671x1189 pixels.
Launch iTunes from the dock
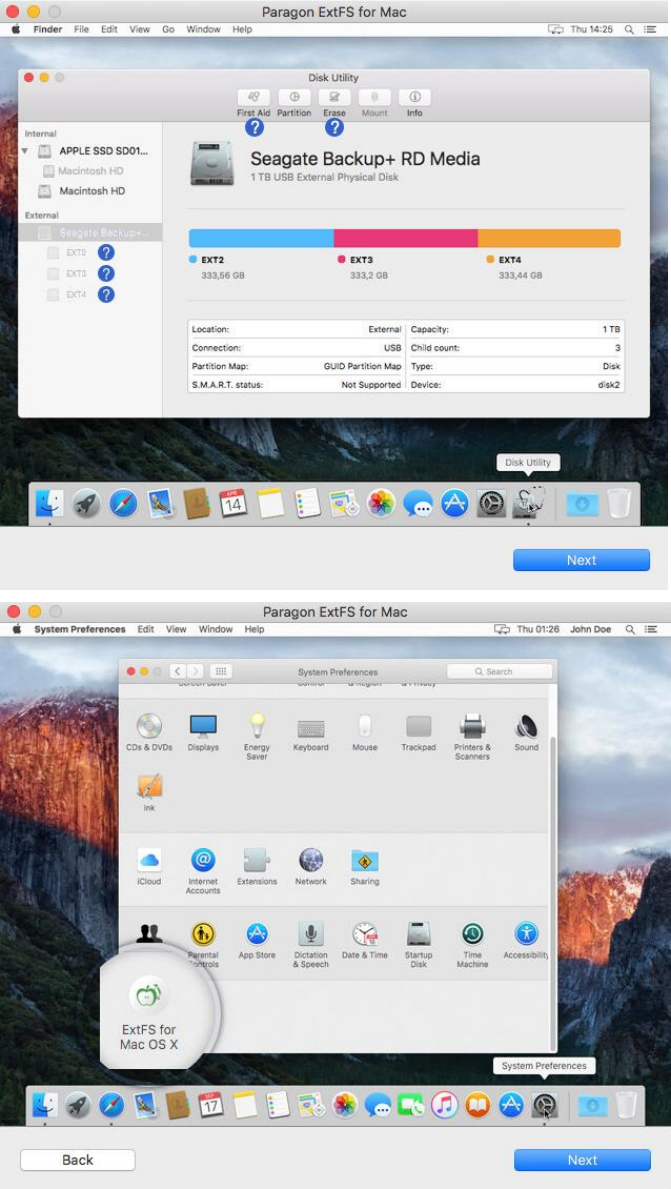(444, 1105)
